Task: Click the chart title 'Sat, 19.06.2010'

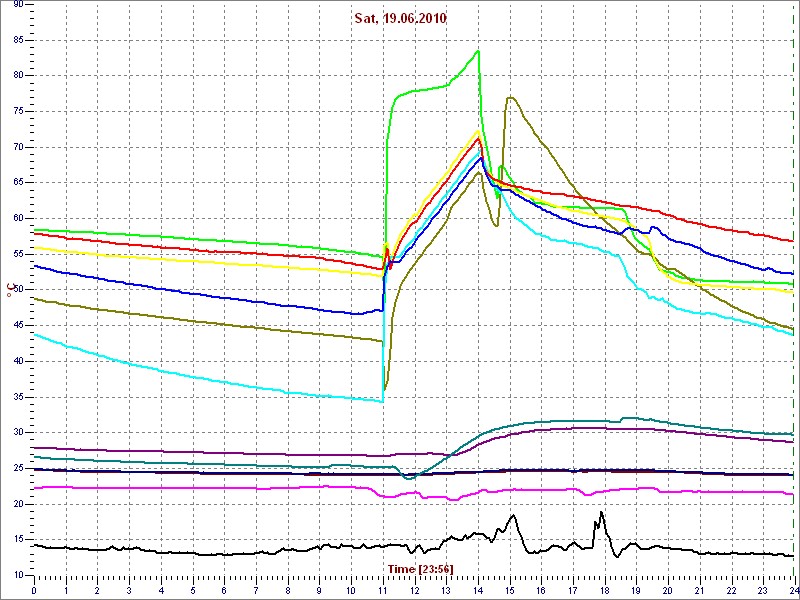Action: pos(401,19)
